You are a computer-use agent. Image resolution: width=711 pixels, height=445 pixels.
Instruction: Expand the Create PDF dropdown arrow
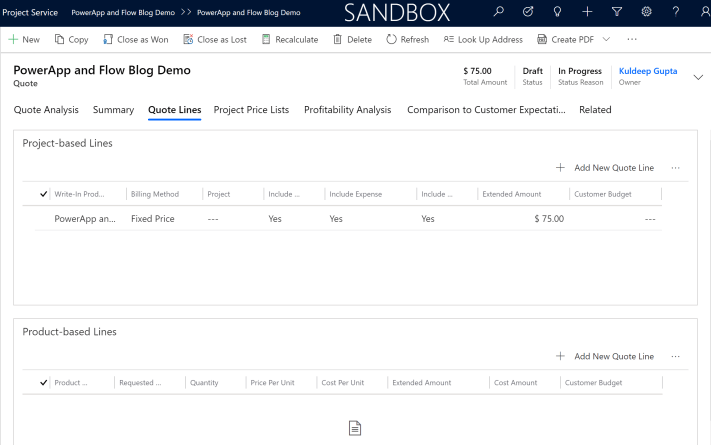coord(605,39)
